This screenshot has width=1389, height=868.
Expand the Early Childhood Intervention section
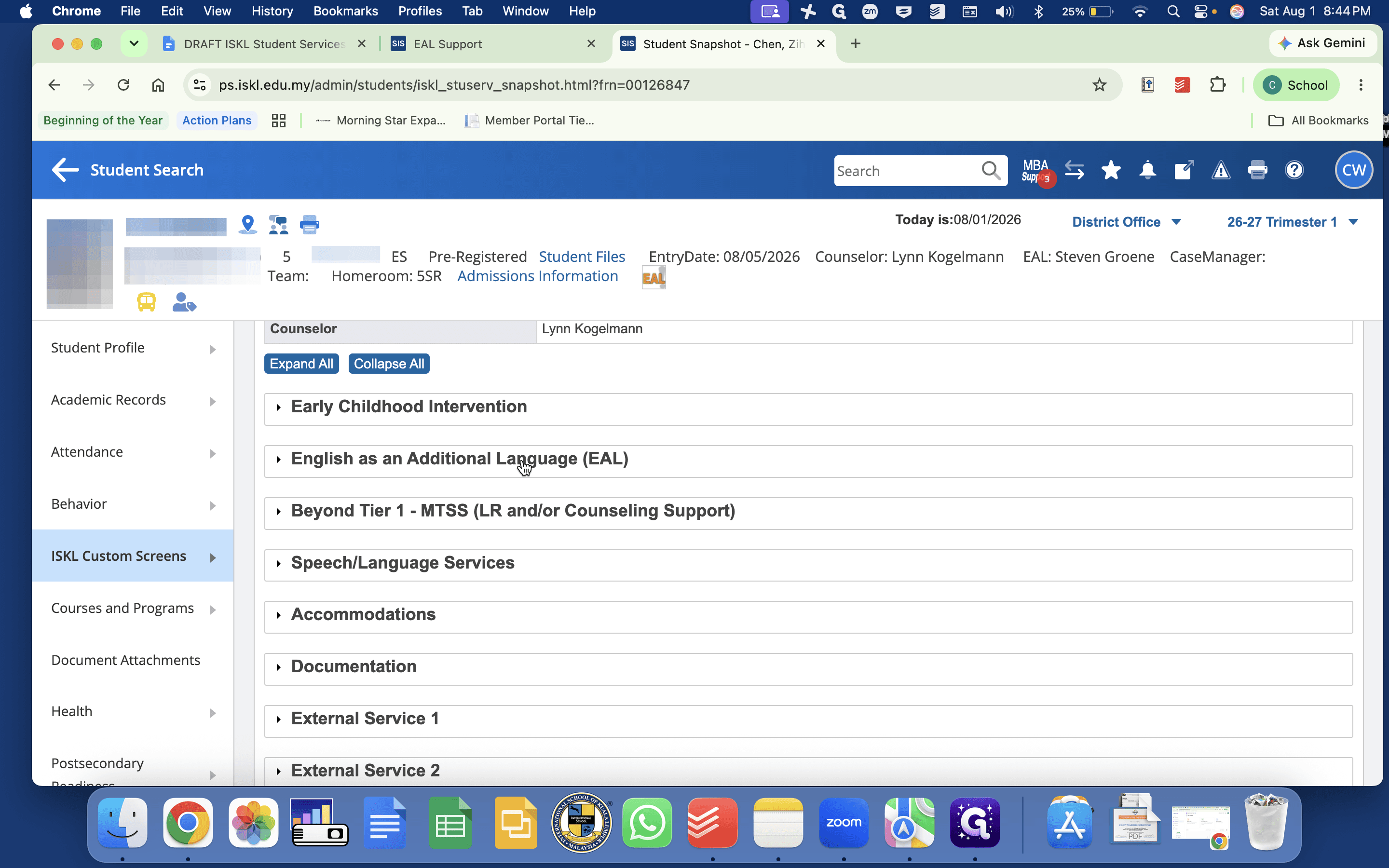[x=808, y=409]
